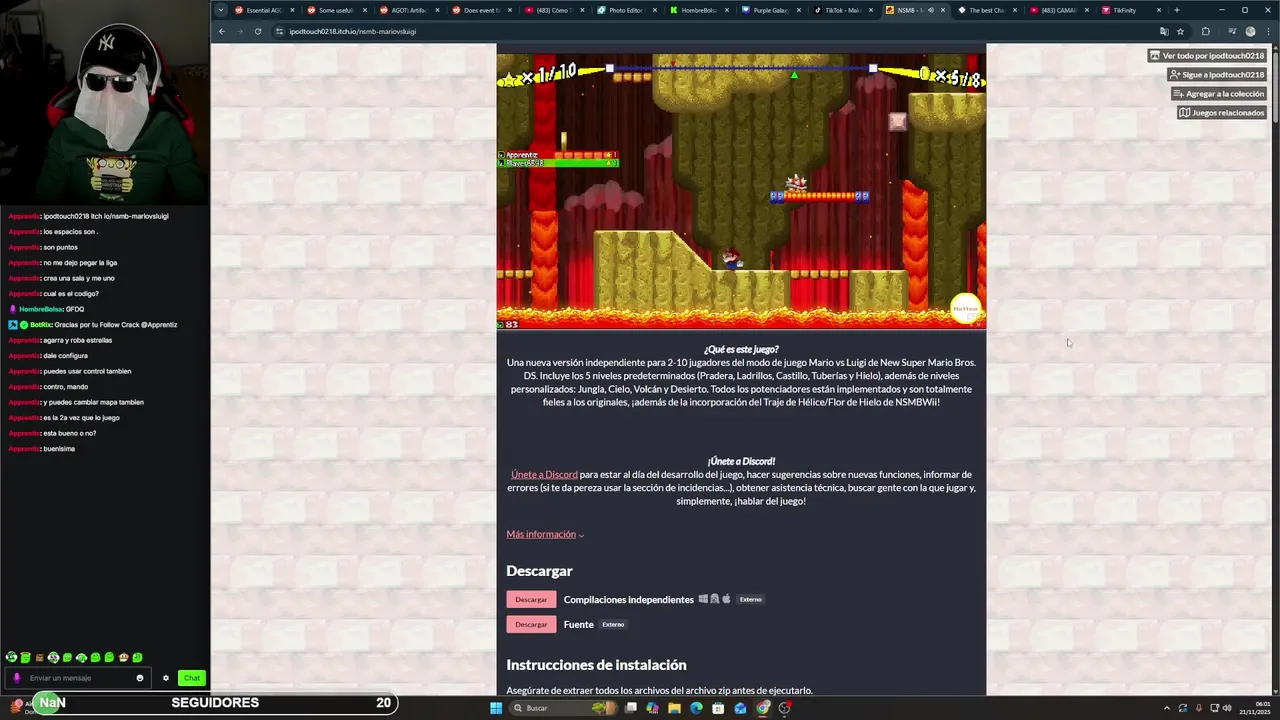Image resolution: width=1280 pixels, height=720 pixels.
Task: Click 'Ver todo por ipodtouch0218' button
Action: 1207,56
